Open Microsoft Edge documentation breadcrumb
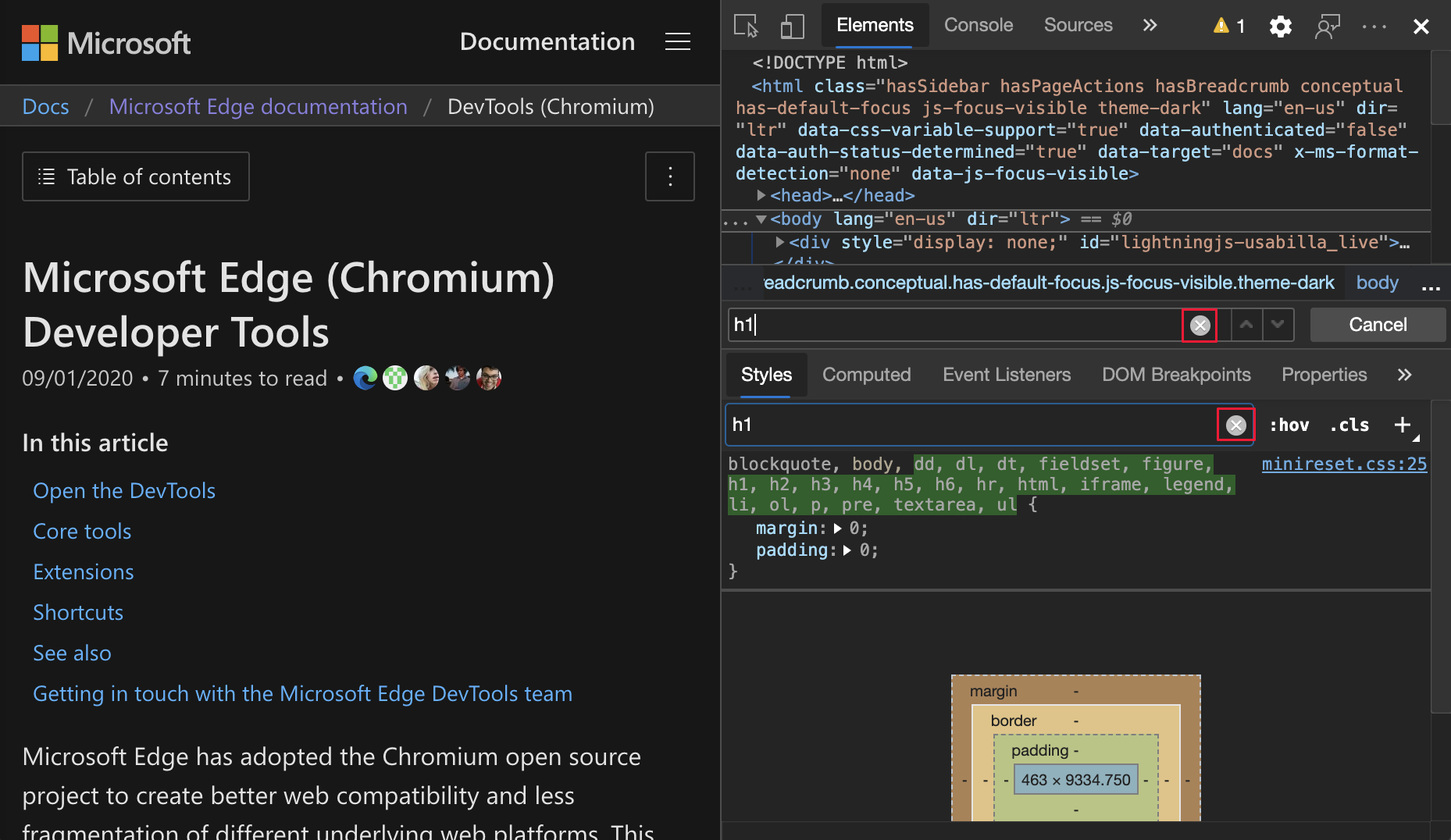This screenshot has height=840, width=1451. [x=258, y=106]
